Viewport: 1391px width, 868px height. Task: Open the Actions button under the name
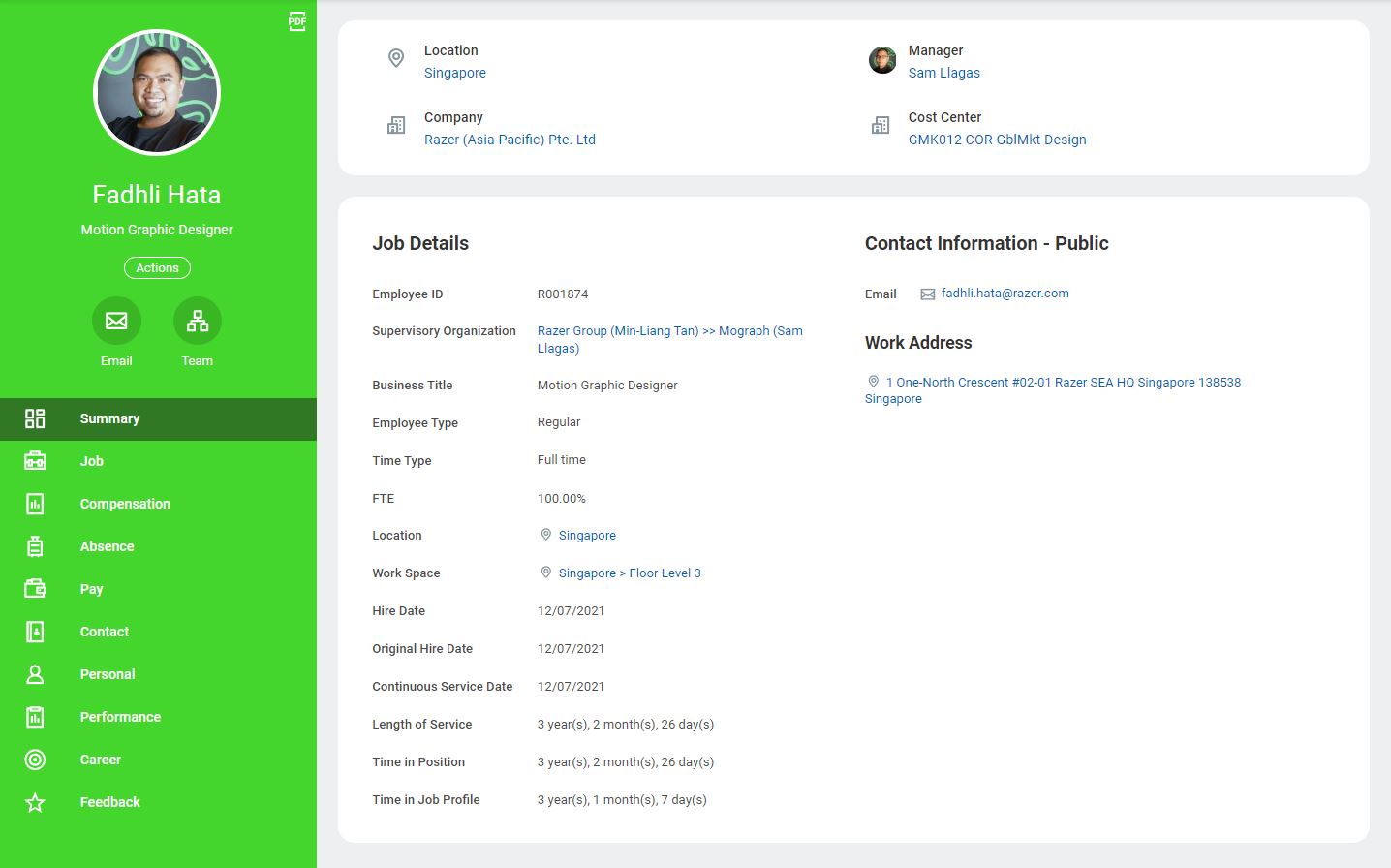(157, 268)
